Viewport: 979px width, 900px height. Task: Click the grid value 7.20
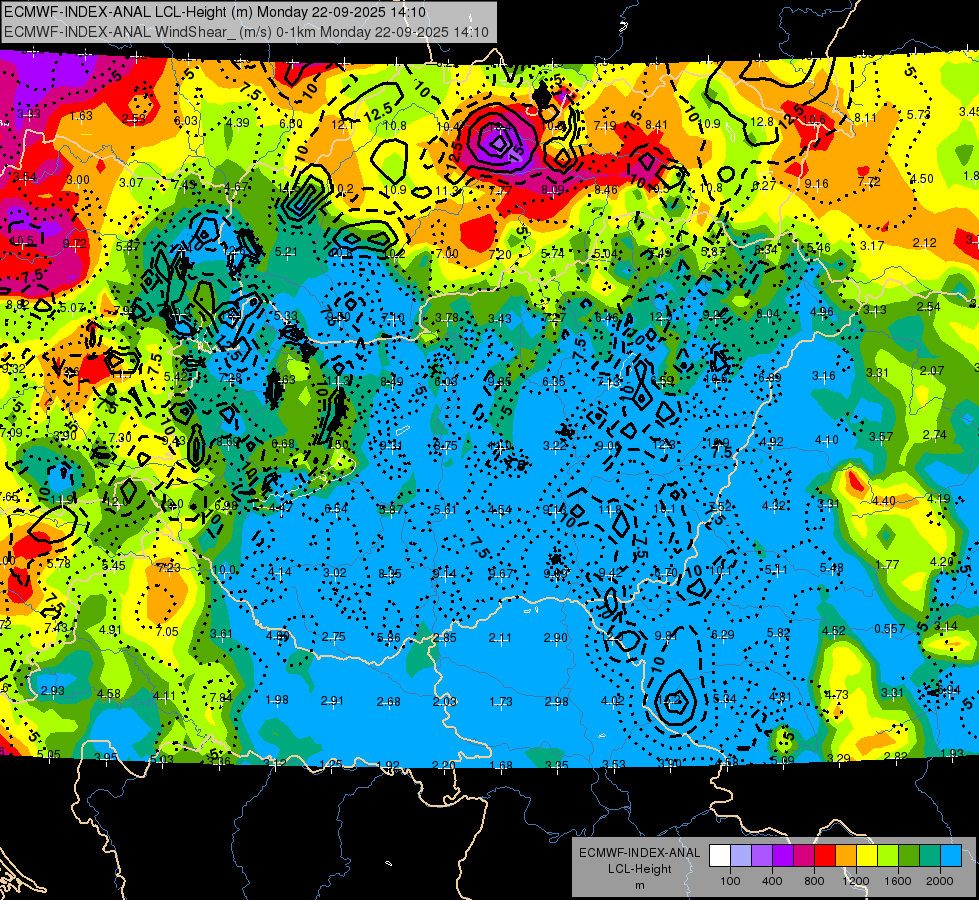[500, 254]
